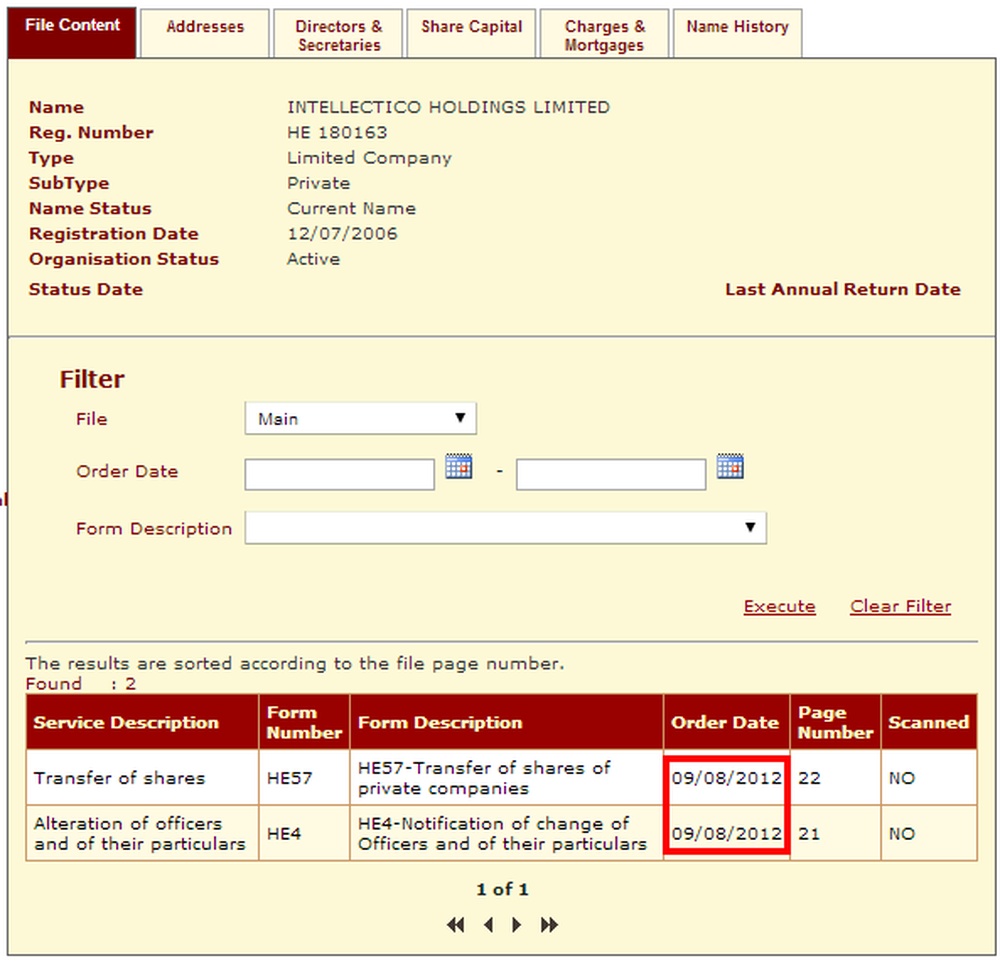Focus the Order Date start input field

[339, 474]
